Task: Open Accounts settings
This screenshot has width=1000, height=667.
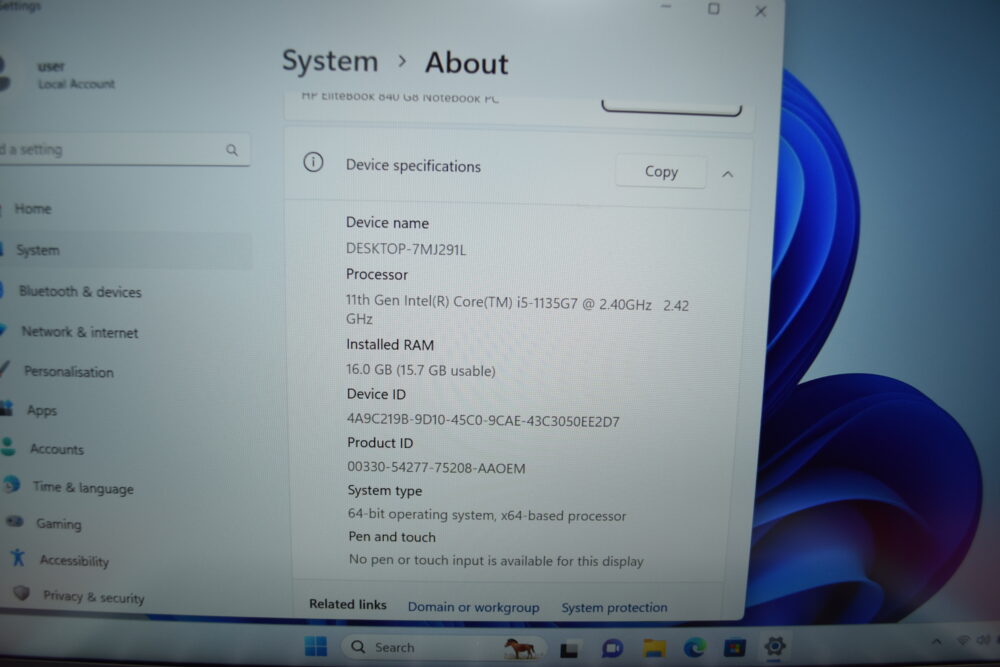Action: (x=57, y=449)
